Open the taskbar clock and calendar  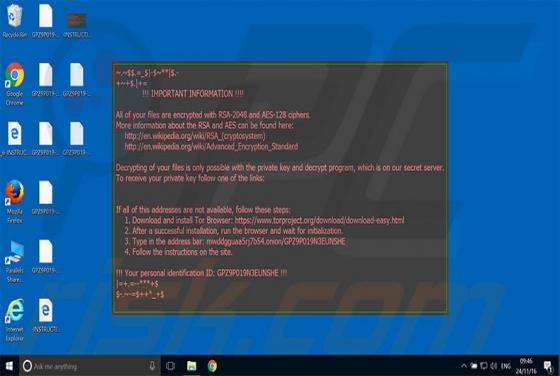[526, 366]
